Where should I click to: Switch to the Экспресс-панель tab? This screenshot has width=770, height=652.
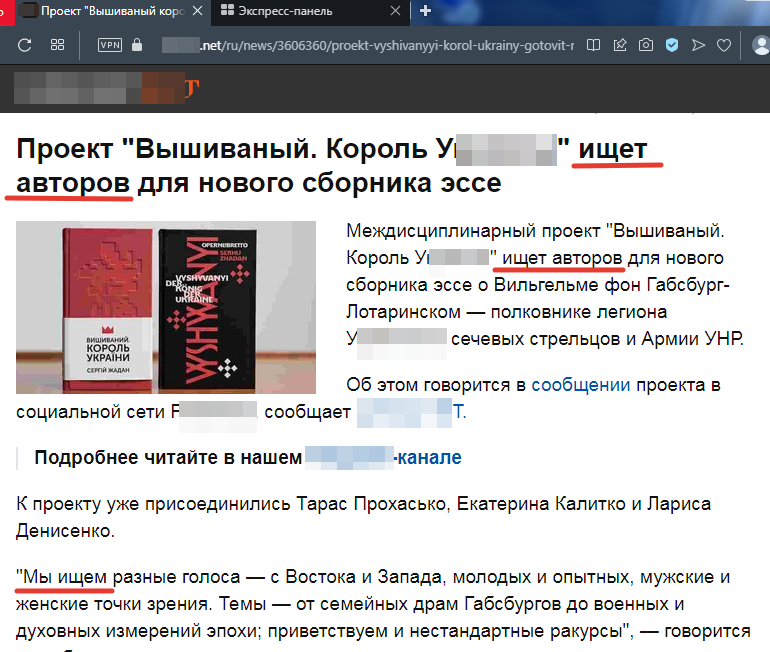coord(309,11)
